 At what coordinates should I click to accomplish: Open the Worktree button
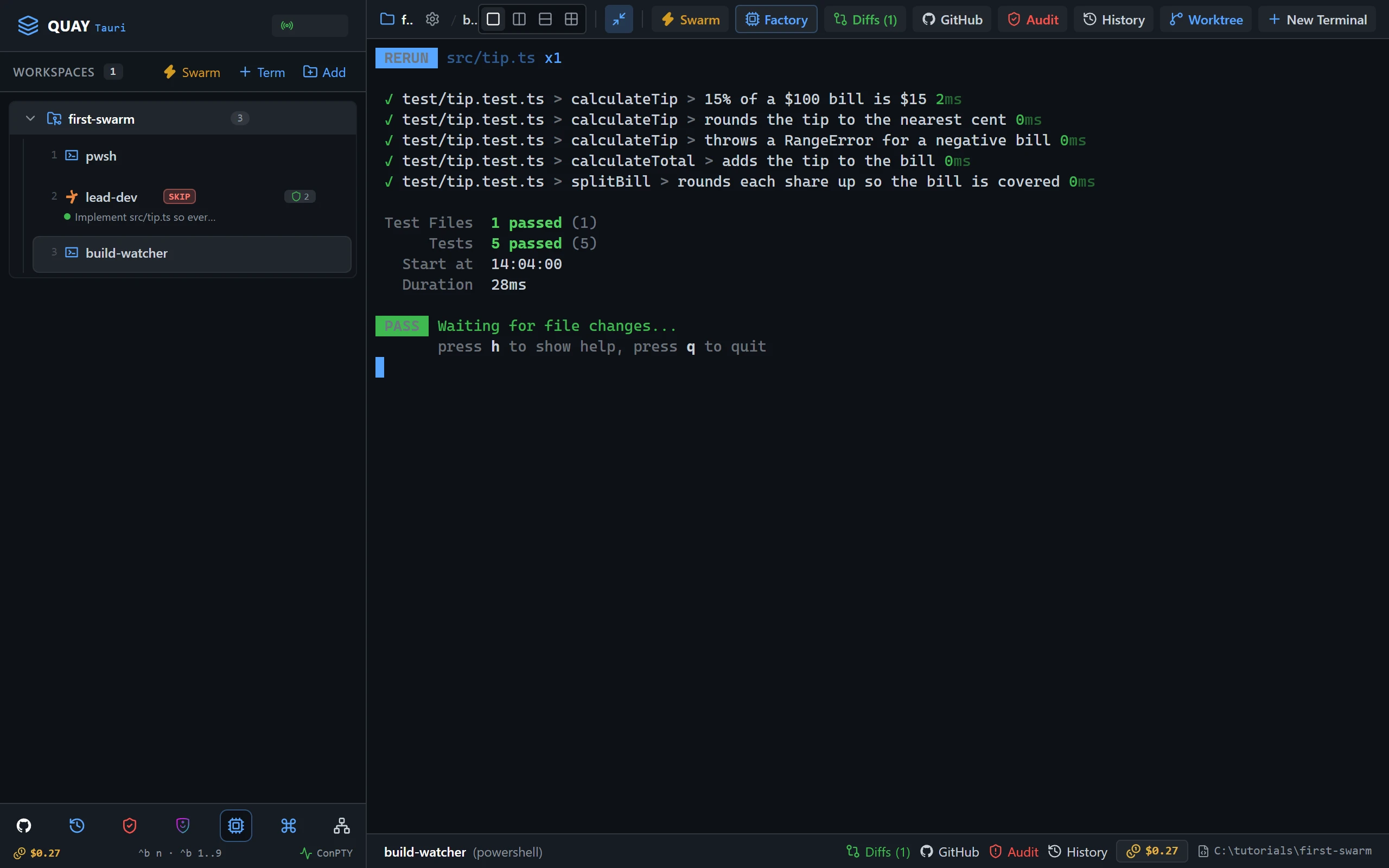(1206, 20)
